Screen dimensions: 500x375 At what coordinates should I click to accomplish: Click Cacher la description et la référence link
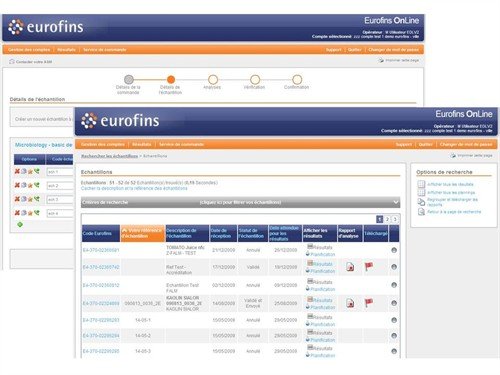click(134, 188)
